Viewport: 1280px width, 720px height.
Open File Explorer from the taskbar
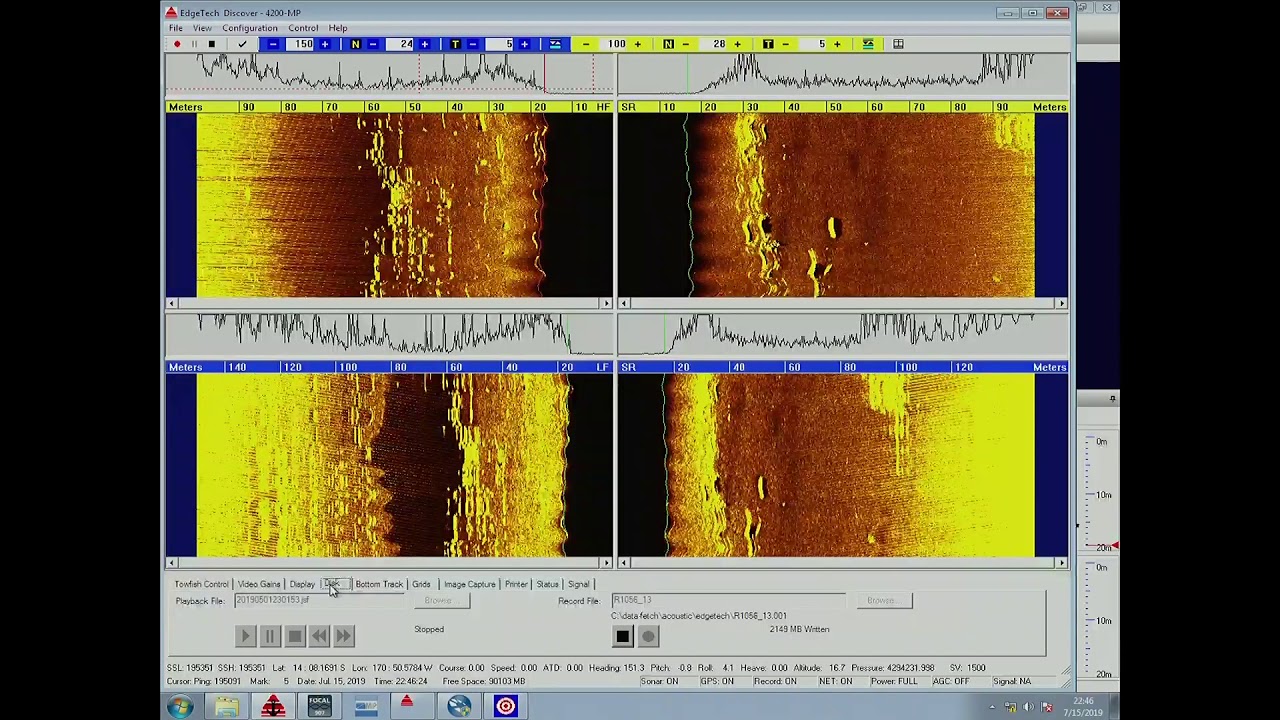pos(227,707)
